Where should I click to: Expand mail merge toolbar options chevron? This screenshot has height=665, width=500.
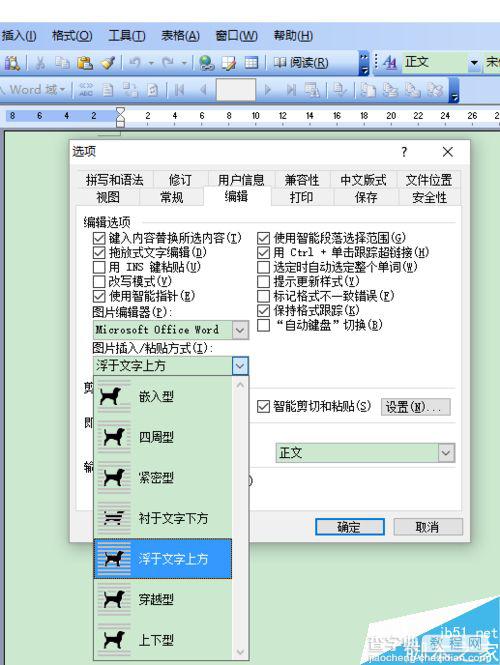coord(454,90)
